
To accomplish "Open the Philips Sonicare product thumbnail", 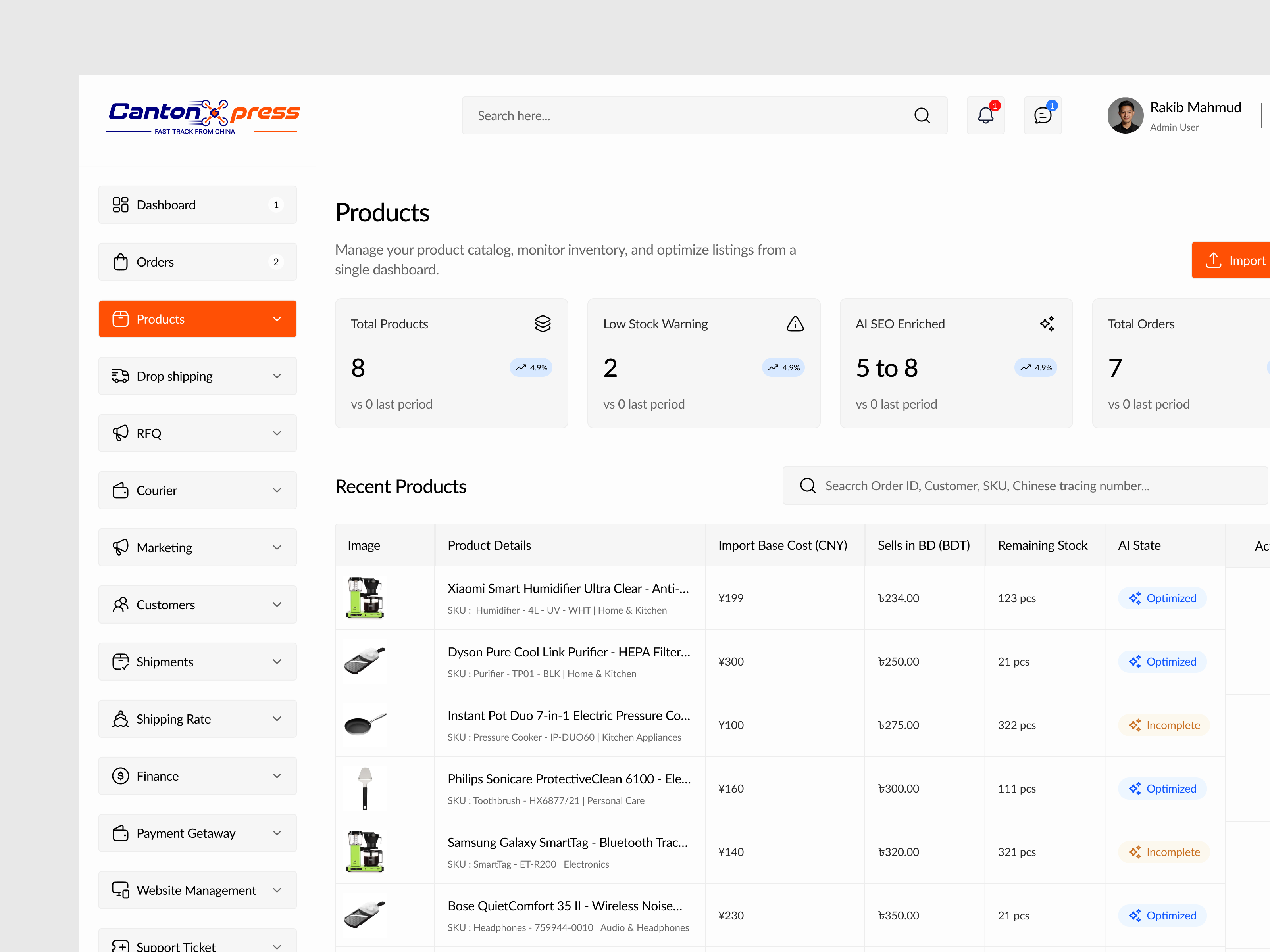I will click(x=365, y=788).
